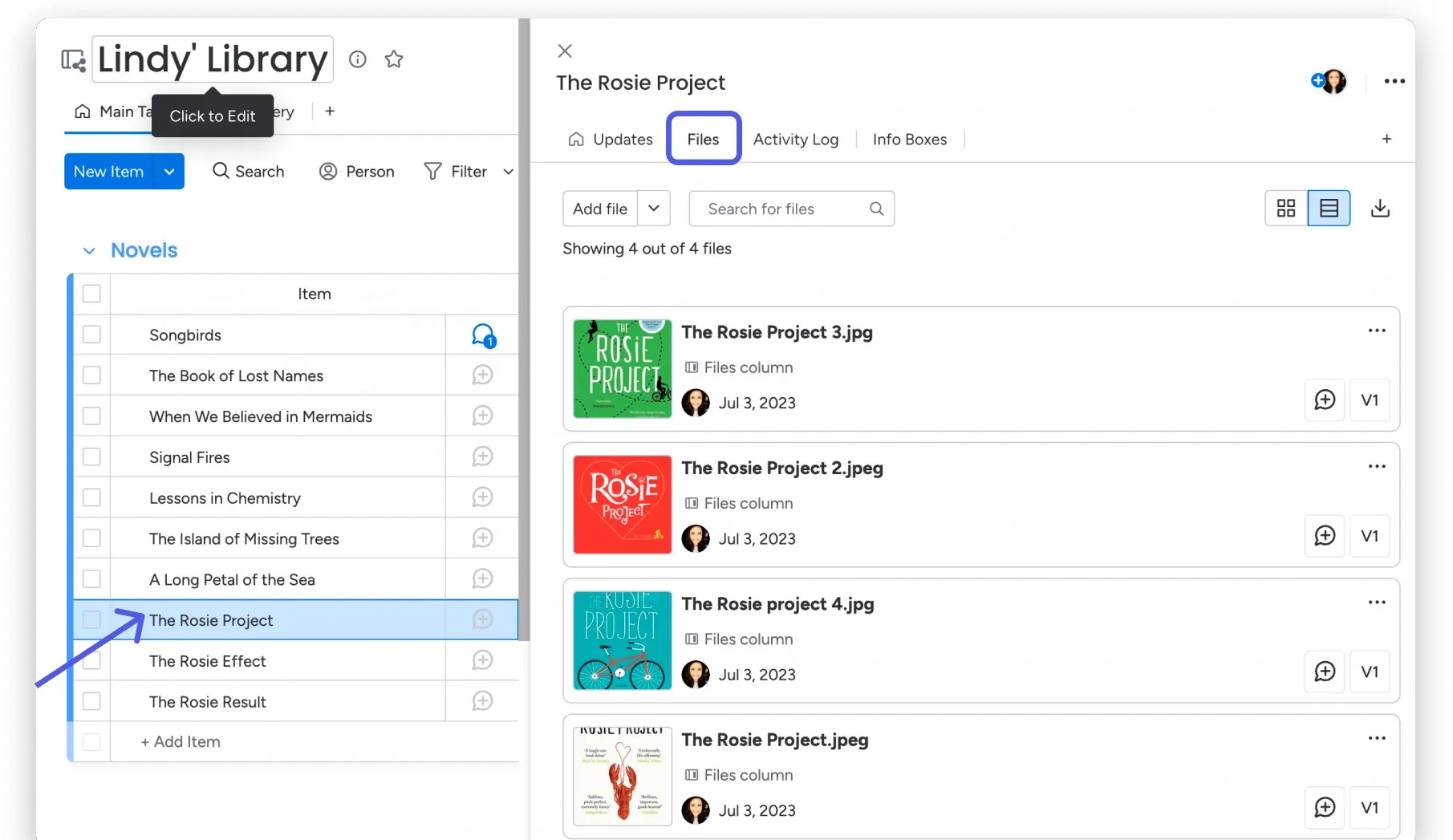
Task: Check The Island of Missing Trees checkbox
Action: coord(91,538)
